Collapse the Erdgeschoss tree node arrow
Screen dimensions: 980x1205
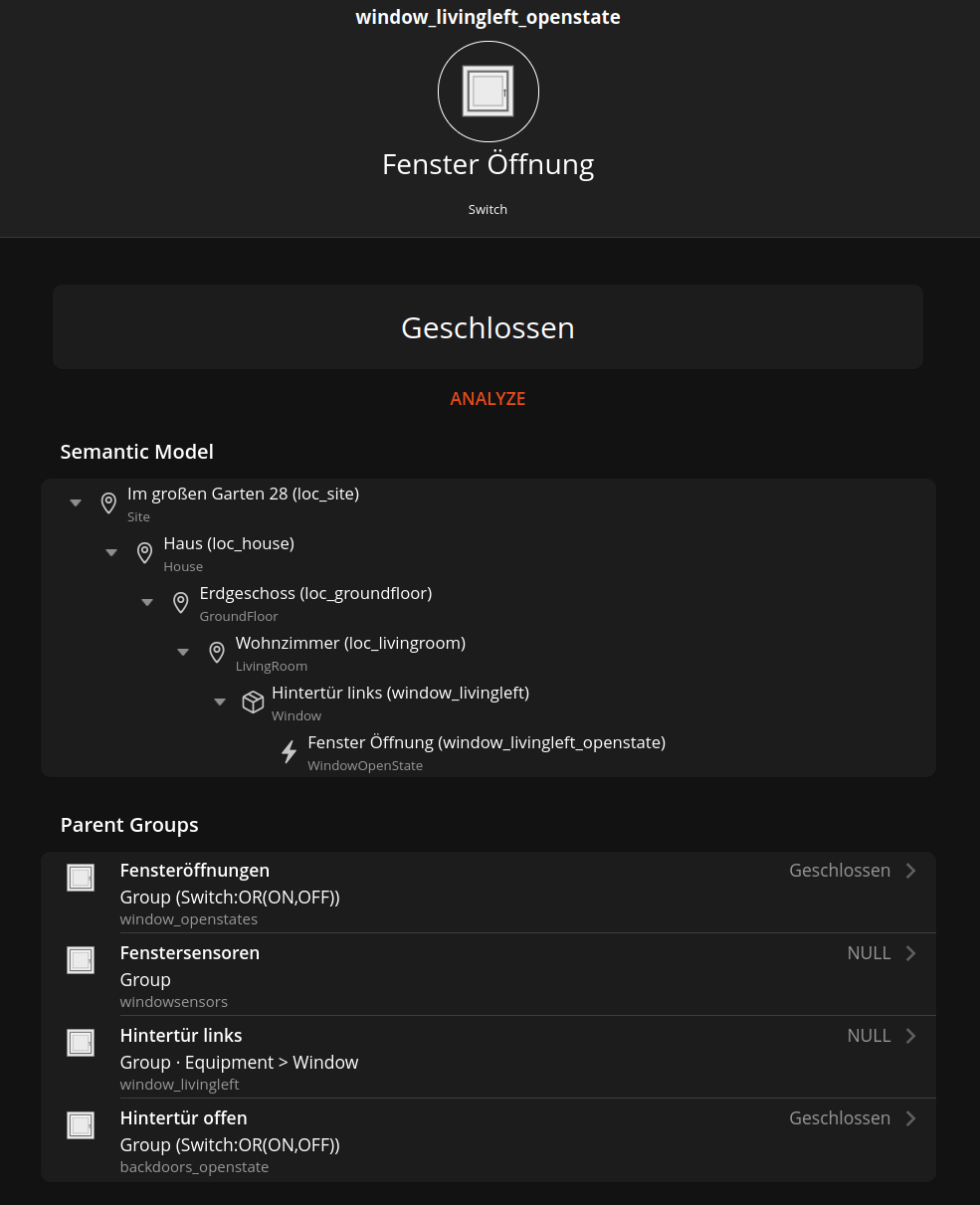pos(147,603)
